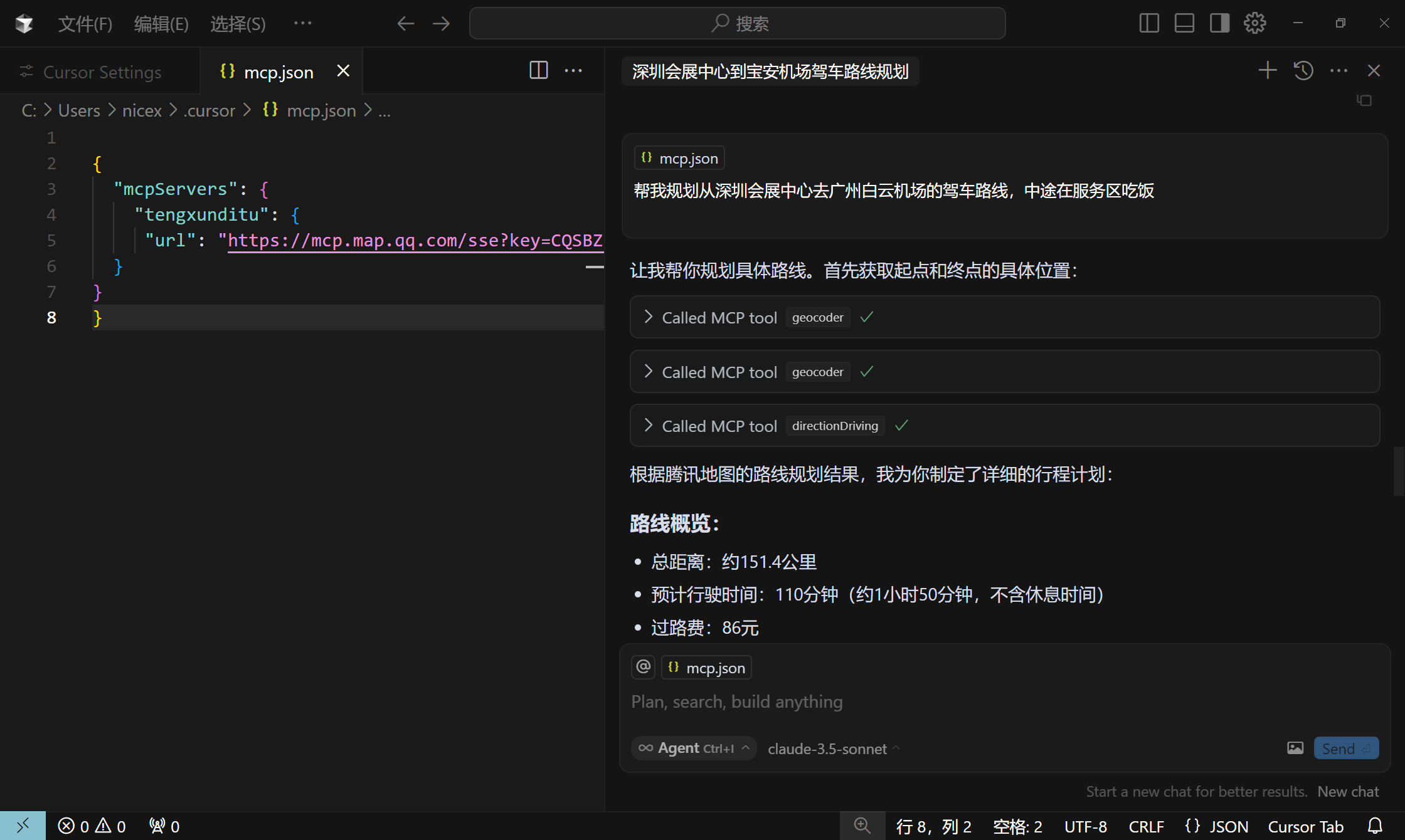Expand the first geocoder MCP tool call

(649, 317)
